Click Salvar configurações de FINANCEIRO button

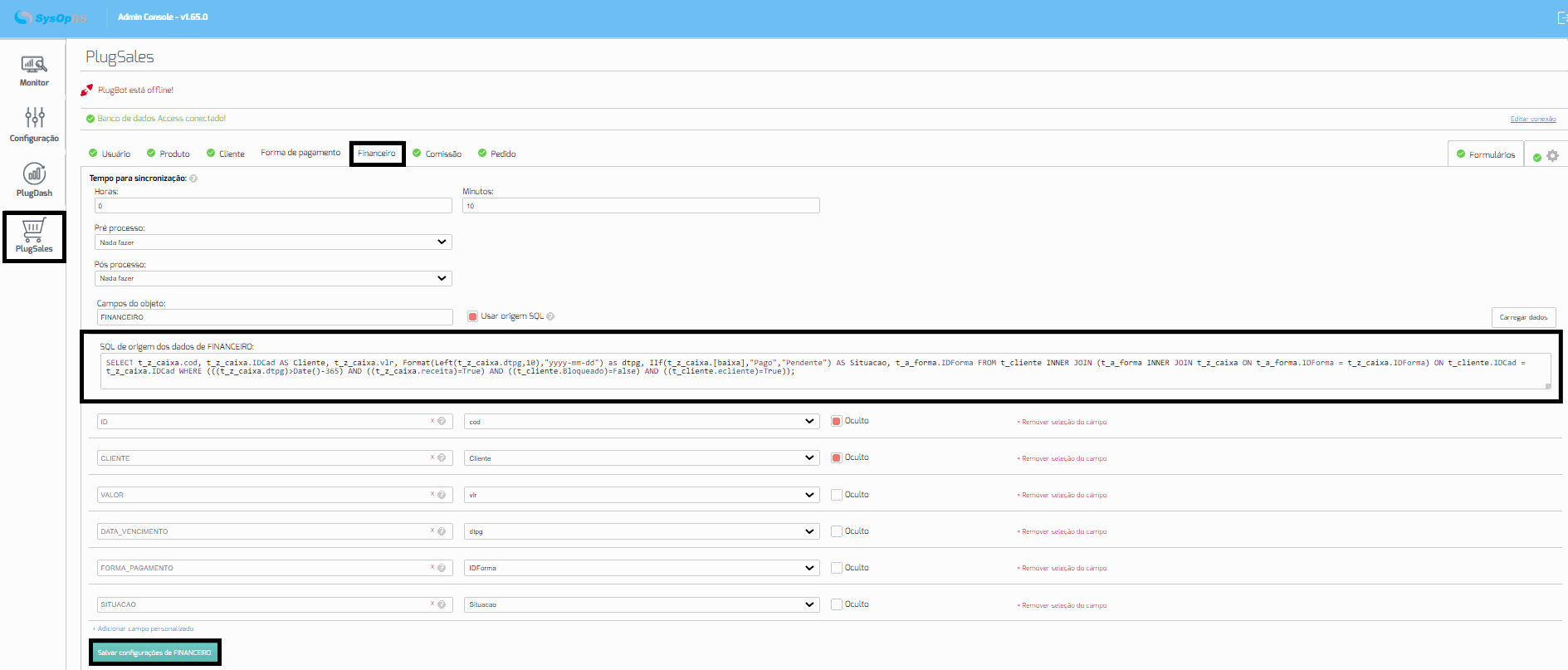(x=154, y=653)
